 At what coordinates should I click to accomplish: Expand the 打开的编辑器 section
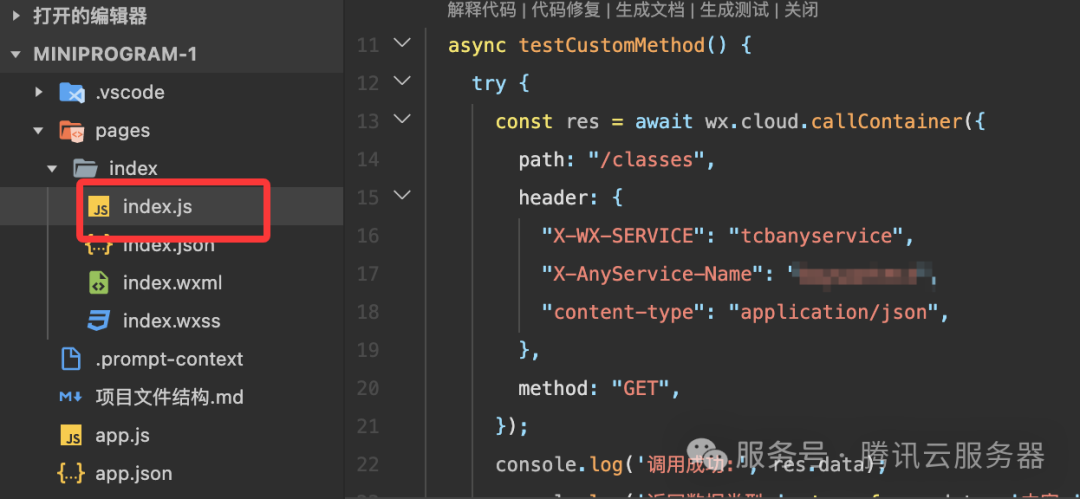point(17,15)
